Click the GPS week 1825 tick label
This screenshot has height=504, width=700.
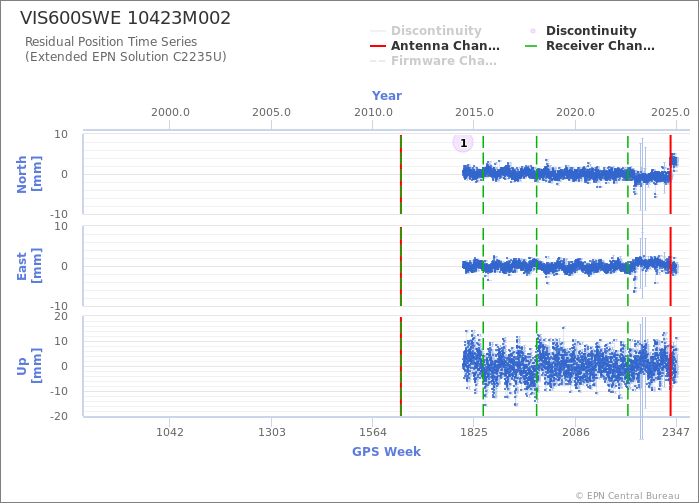tap(474, 432)
